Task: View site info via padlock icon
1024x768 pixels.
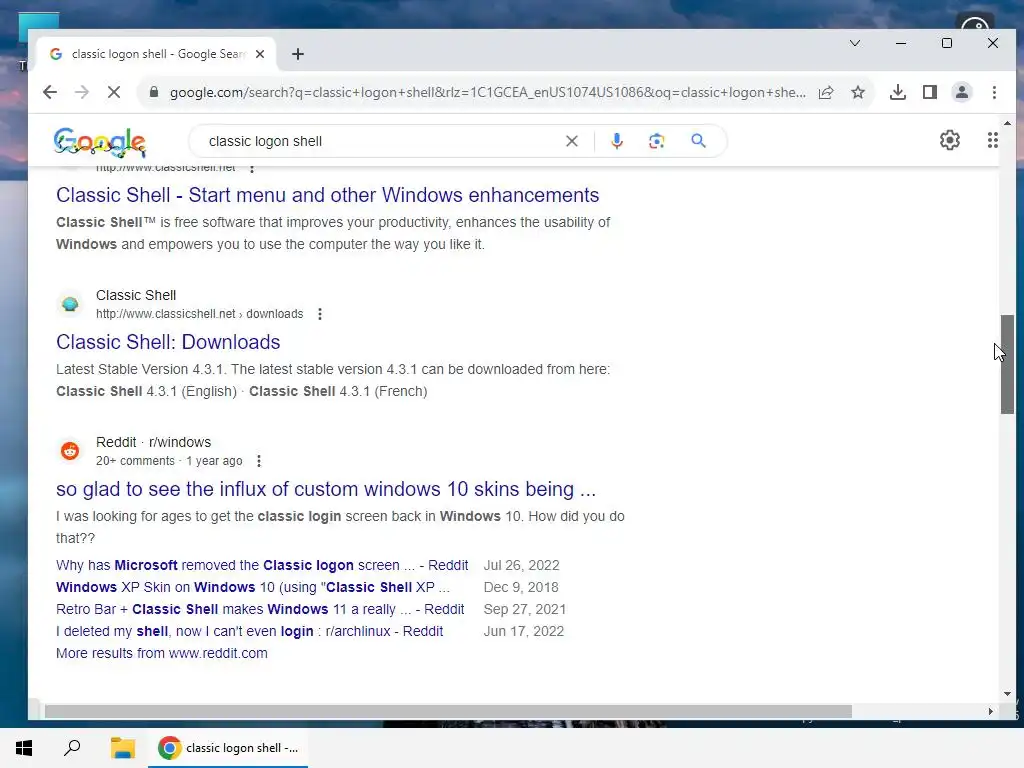Action: (154, 92)
